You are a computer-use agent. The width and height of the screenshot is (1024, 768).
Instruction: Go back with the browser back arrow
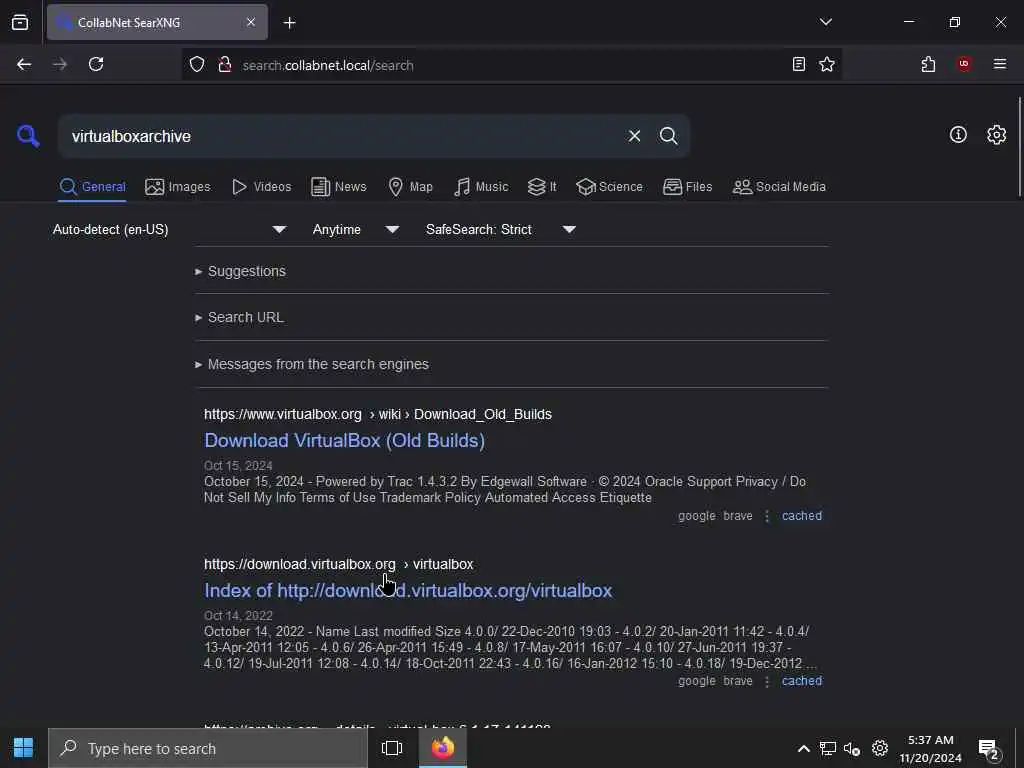(x=24, y=65)
